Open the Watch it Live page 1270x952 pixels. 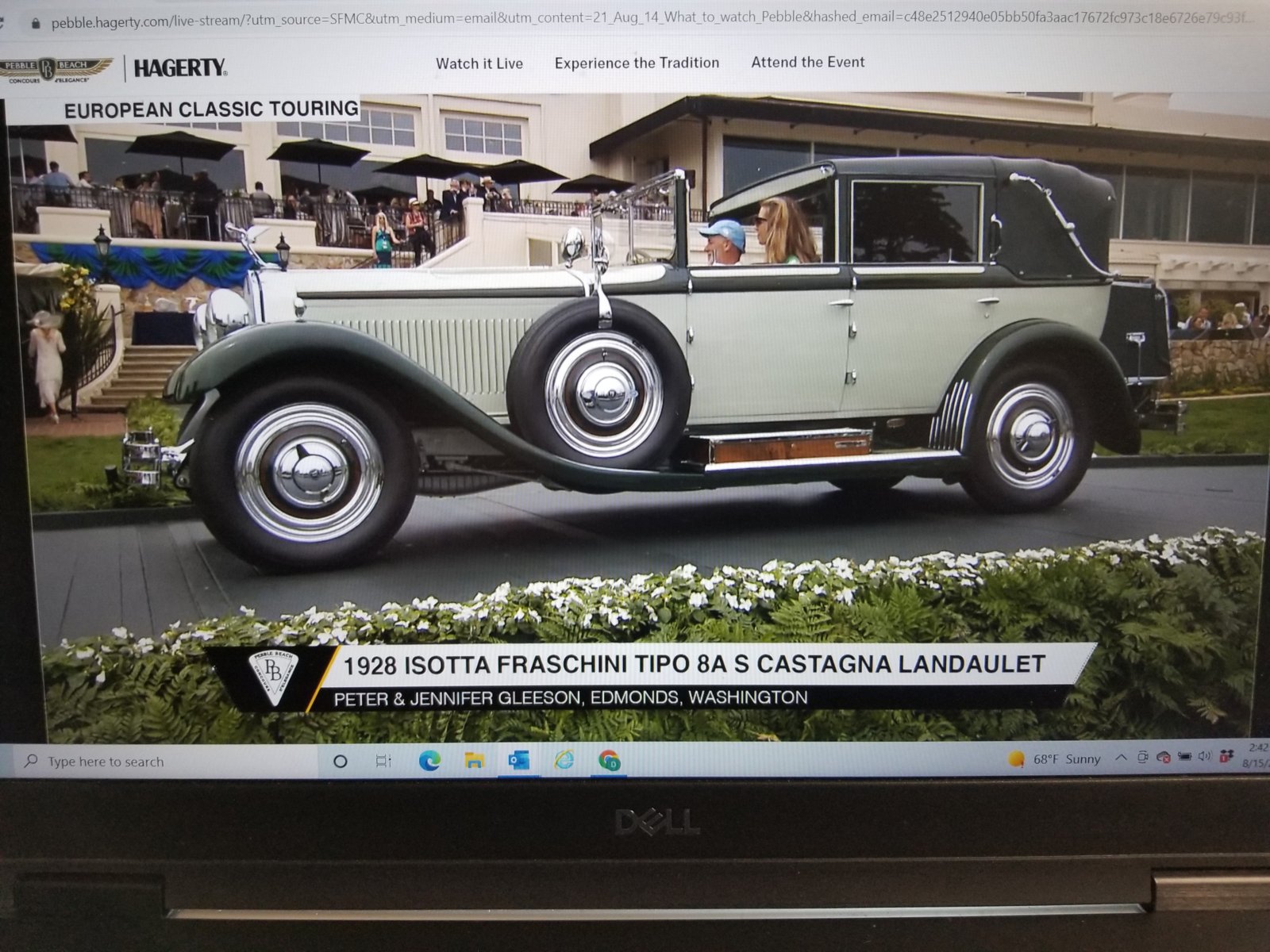(x=479, y=63)
